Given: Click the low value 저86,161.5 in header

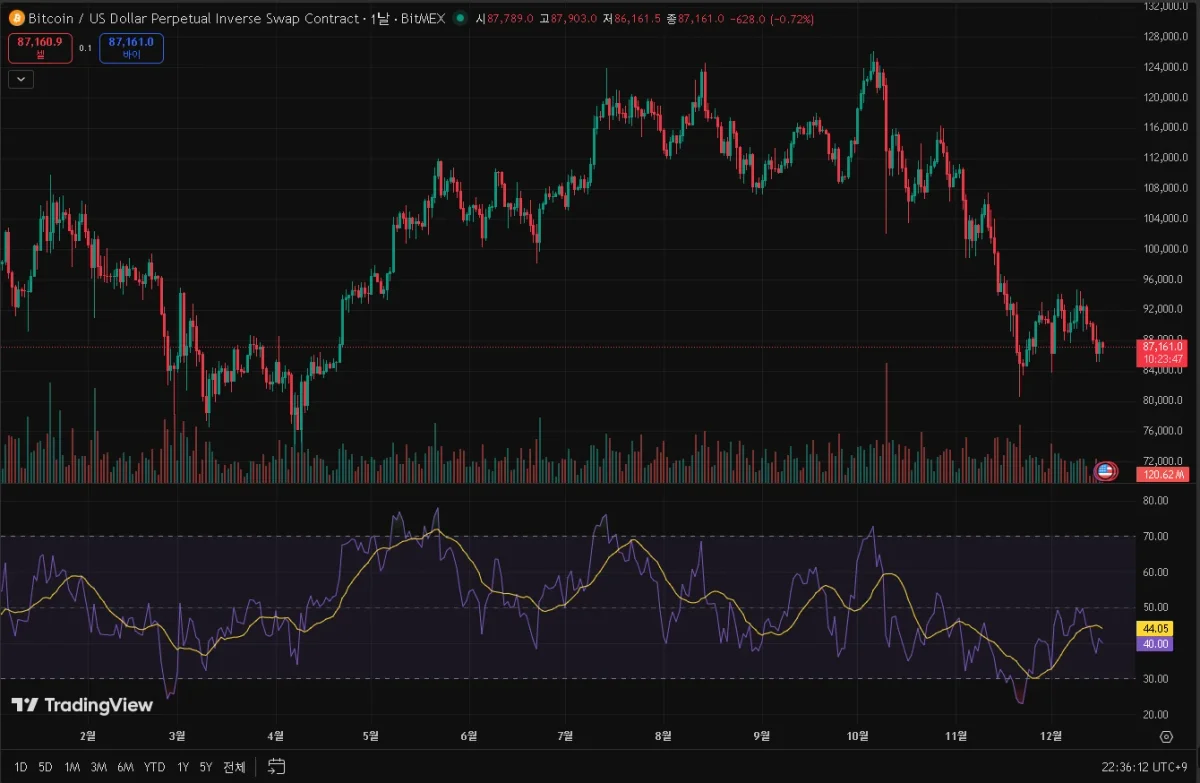Looking at the screenshot, I should point(632,19).
